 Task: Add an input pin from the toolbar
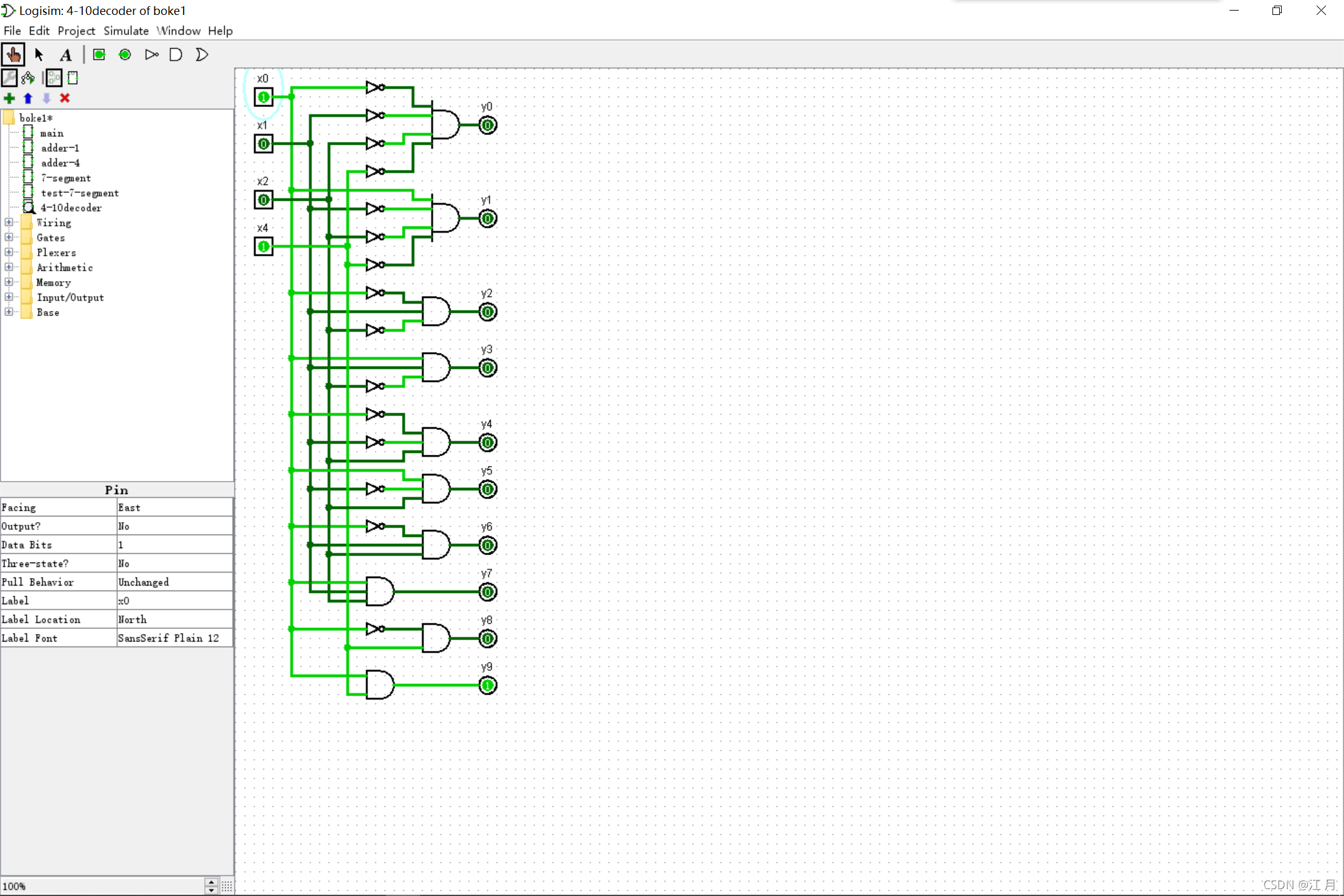(x=99, y=55)
